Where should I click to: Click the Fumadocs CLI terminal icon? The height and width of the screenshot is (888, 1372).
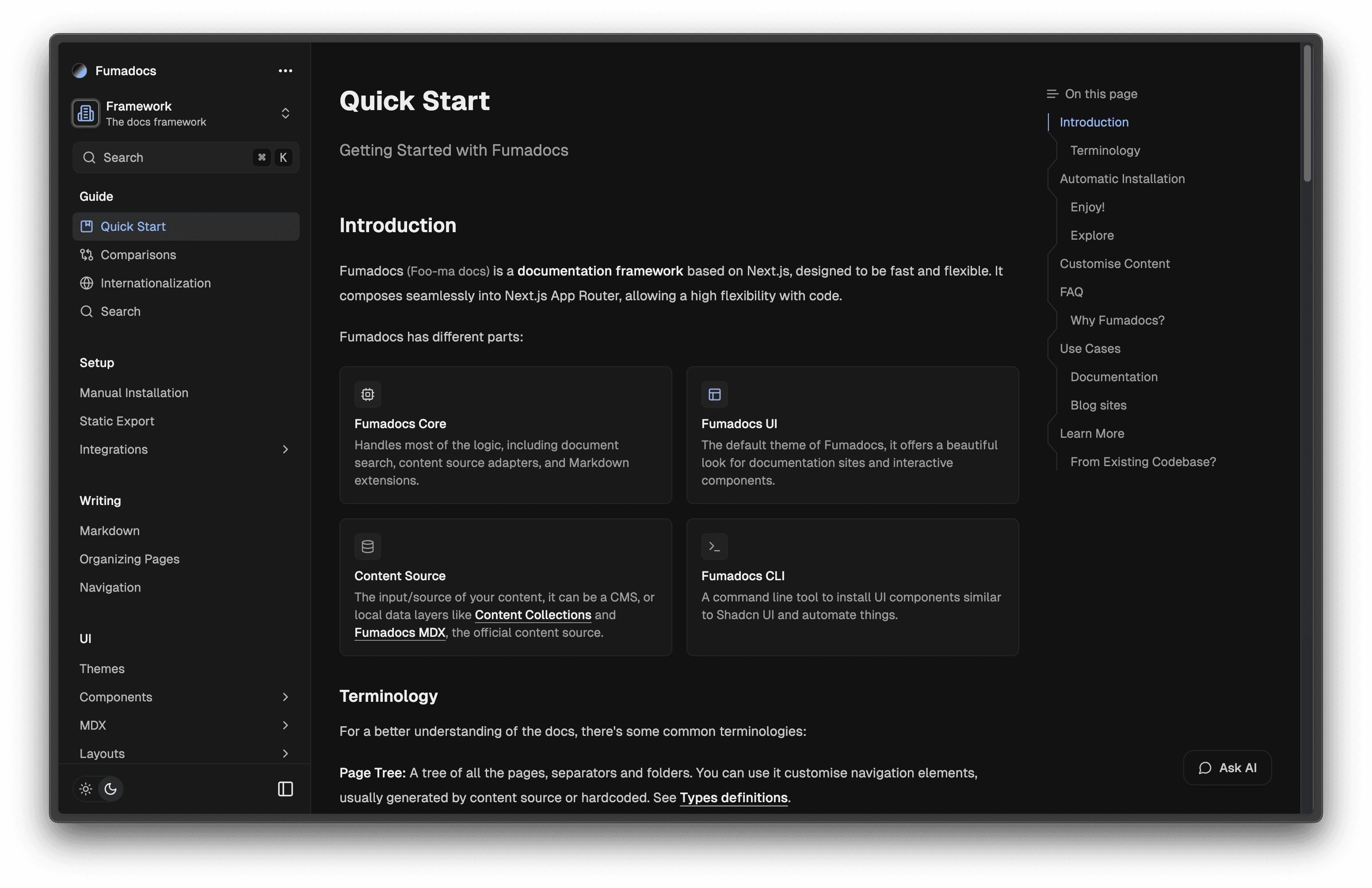click(x=715, y=547)
